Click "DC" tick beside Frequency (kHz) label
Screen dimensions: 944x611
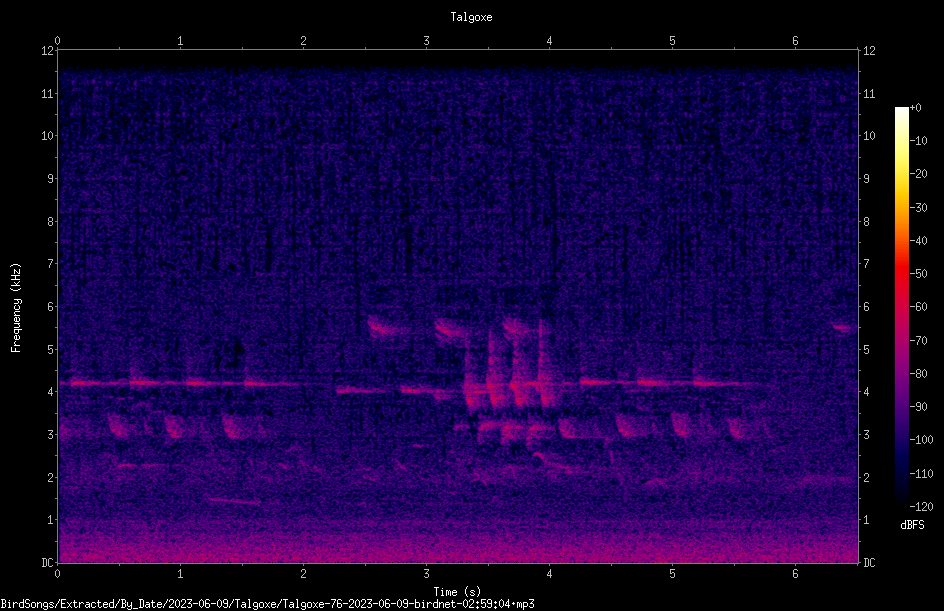47,563
